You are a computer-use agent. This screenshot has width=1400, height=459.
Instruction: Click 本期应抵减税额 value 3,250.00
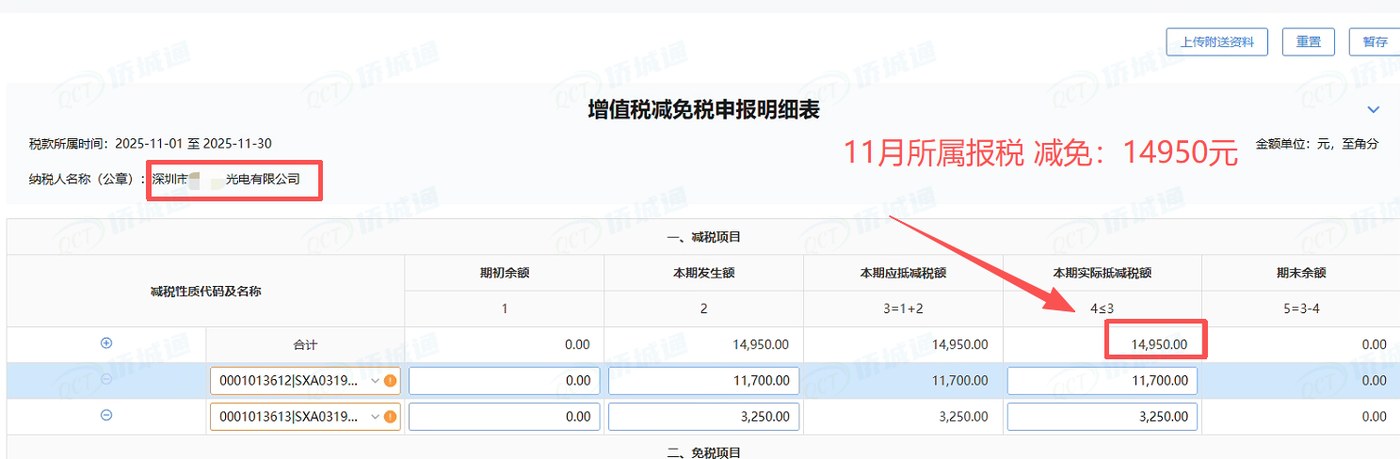(963, 417)
